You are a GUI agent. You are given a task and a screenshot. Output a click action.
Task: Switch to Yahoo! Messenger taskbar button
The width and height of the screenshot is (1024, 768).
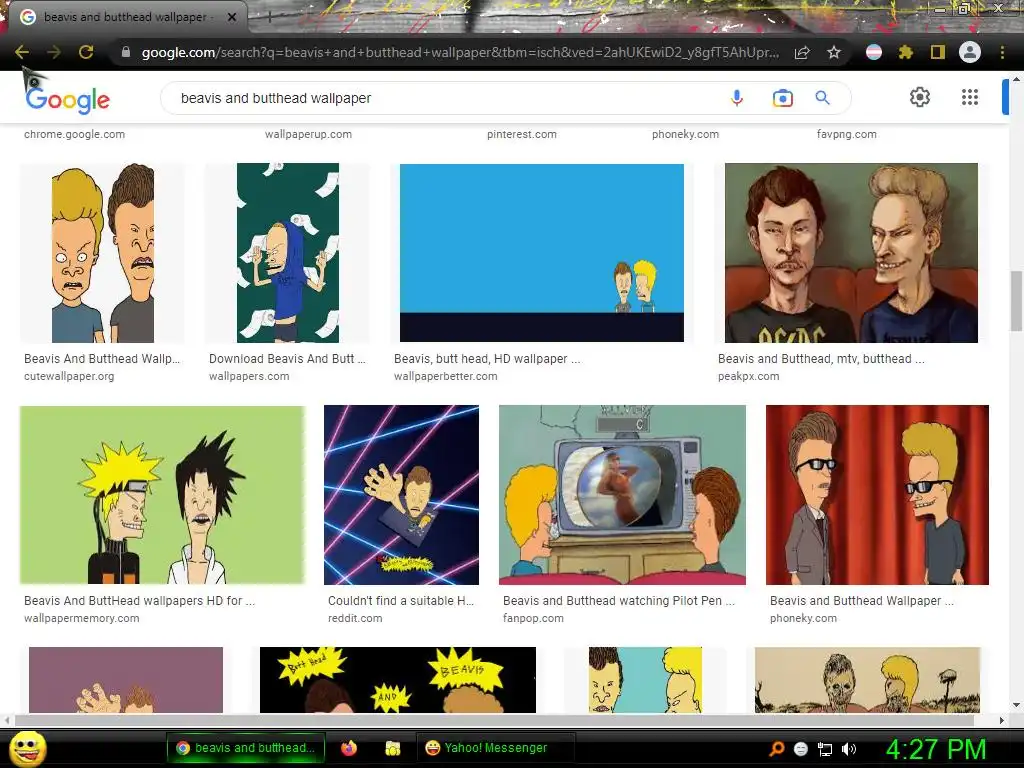(x=495, y=748)
